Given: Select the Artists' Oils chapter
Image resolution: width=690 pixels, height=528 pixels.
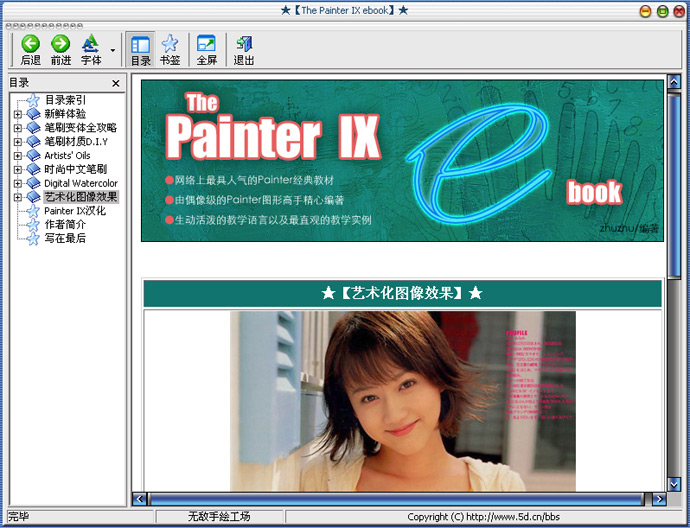Looking at the screenshot, I should click(x=67, y=155).
